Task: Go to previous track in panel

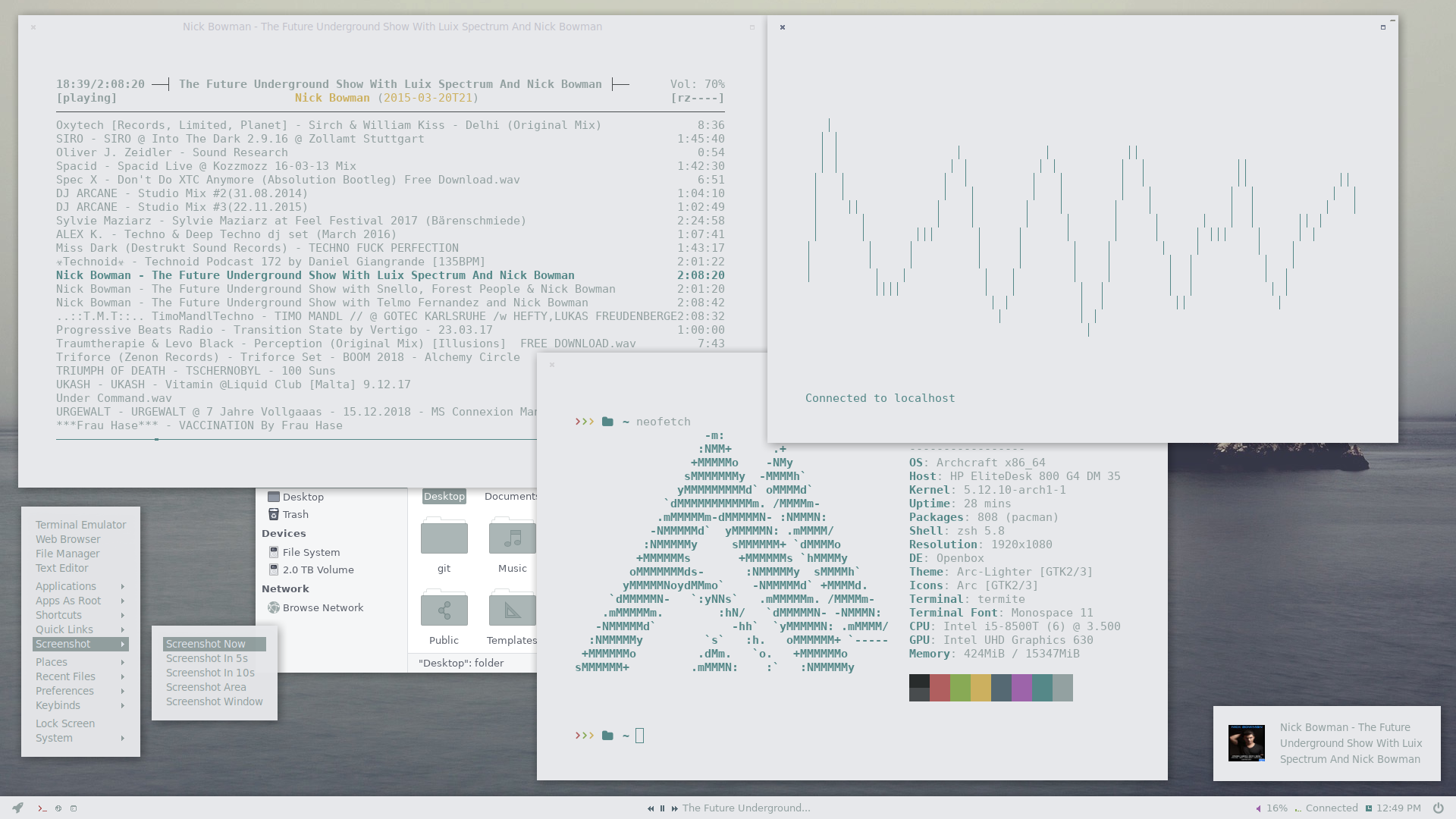Action: tap(651, 808)
